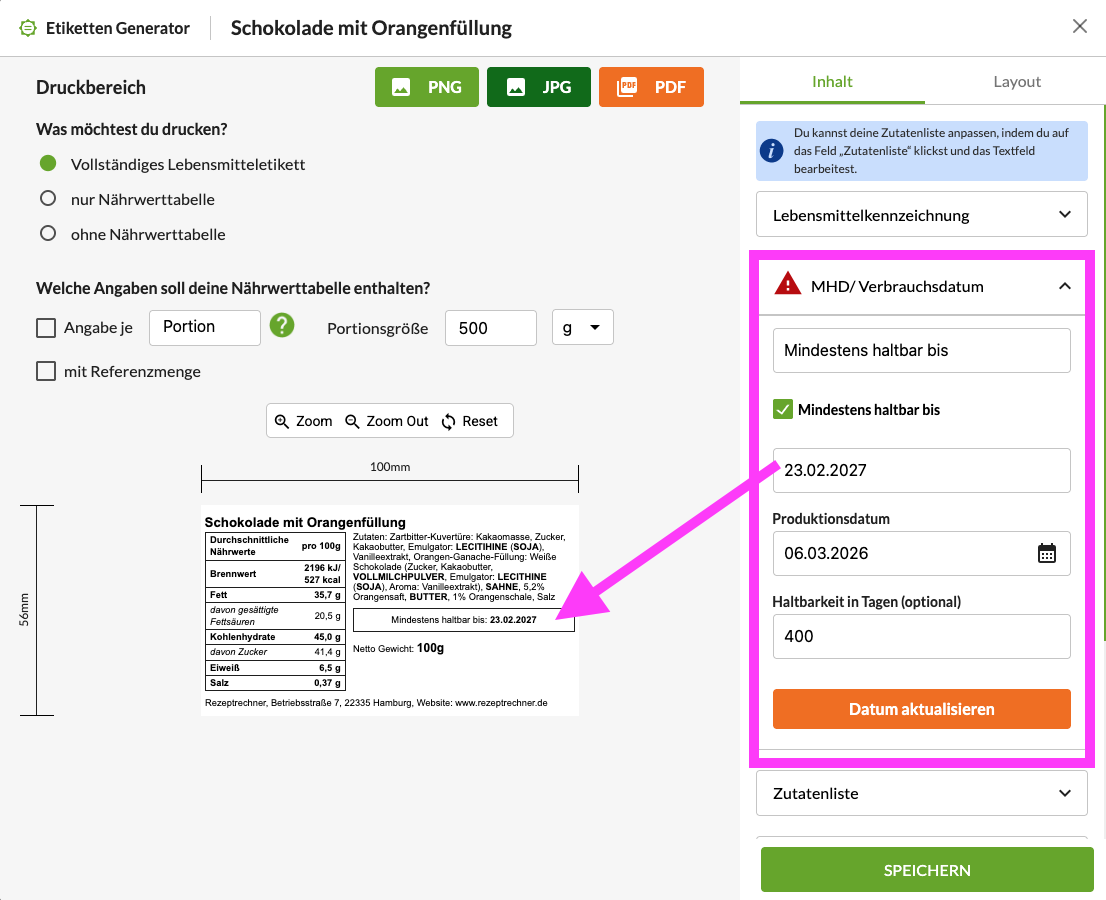
Task: Switch to the Layout tab
Action: (x=1016, y=81)
